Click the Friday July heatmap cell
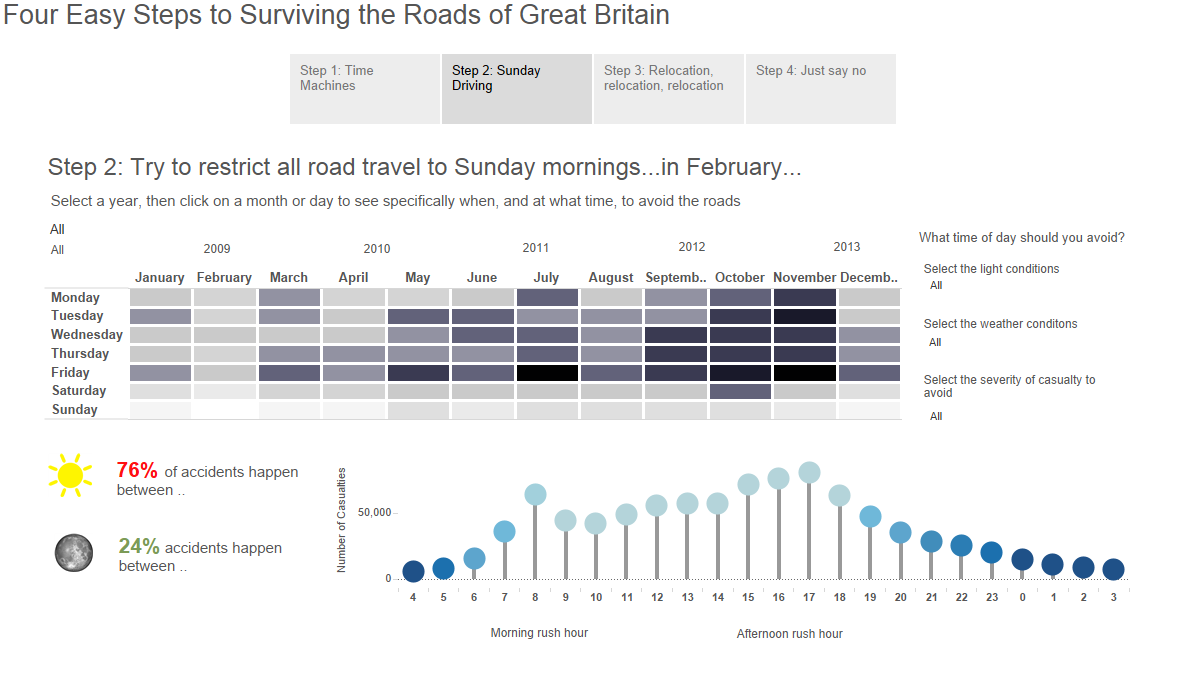The width and height of the screenshot is (1184, 684). [547, 372]
